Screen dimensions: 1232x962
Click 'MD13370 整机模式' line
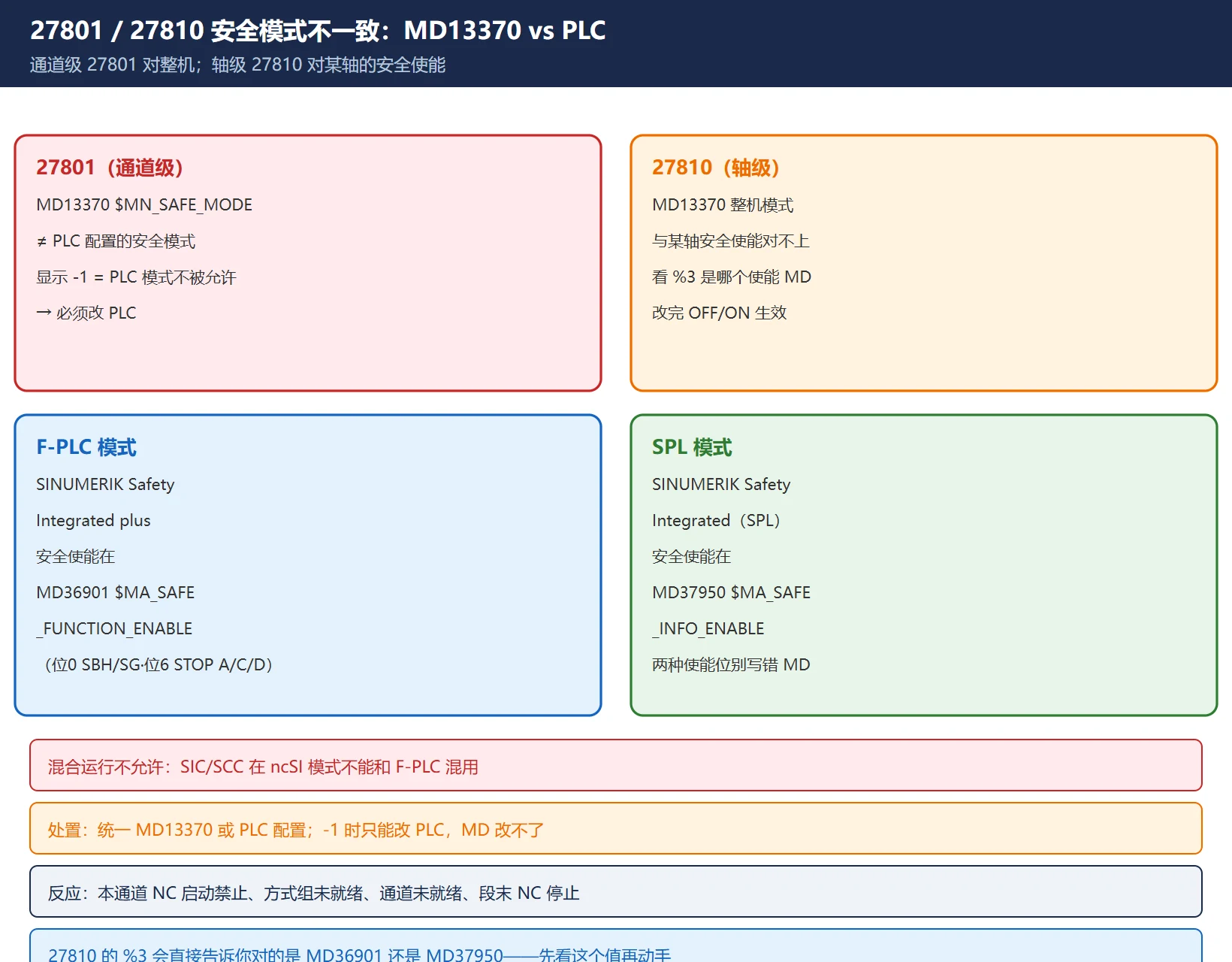[x=723, y=204]
